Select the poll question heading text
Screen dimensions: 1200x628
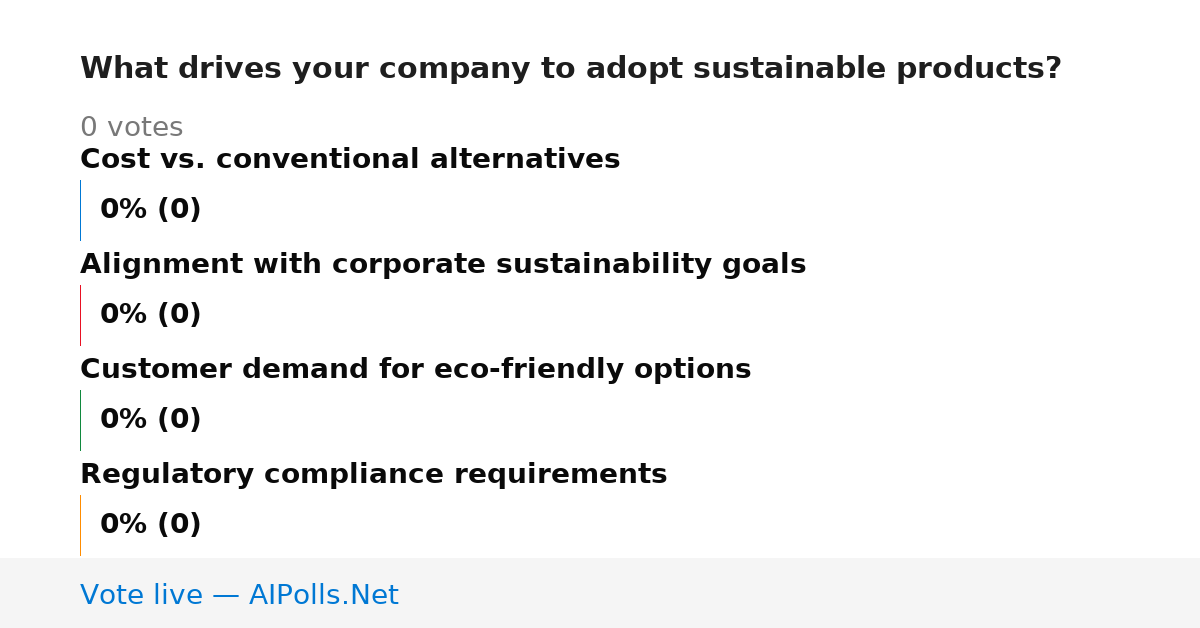pos(570,69)
